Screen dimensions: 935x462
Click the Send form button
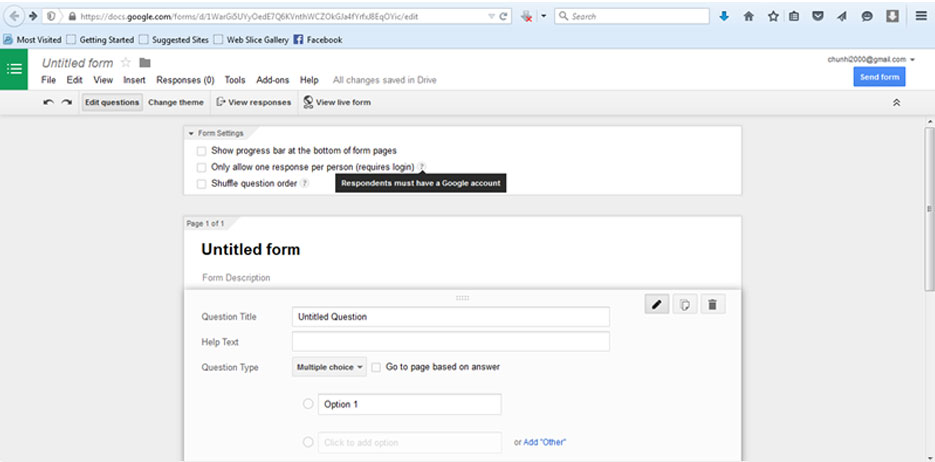coord(879,77)
